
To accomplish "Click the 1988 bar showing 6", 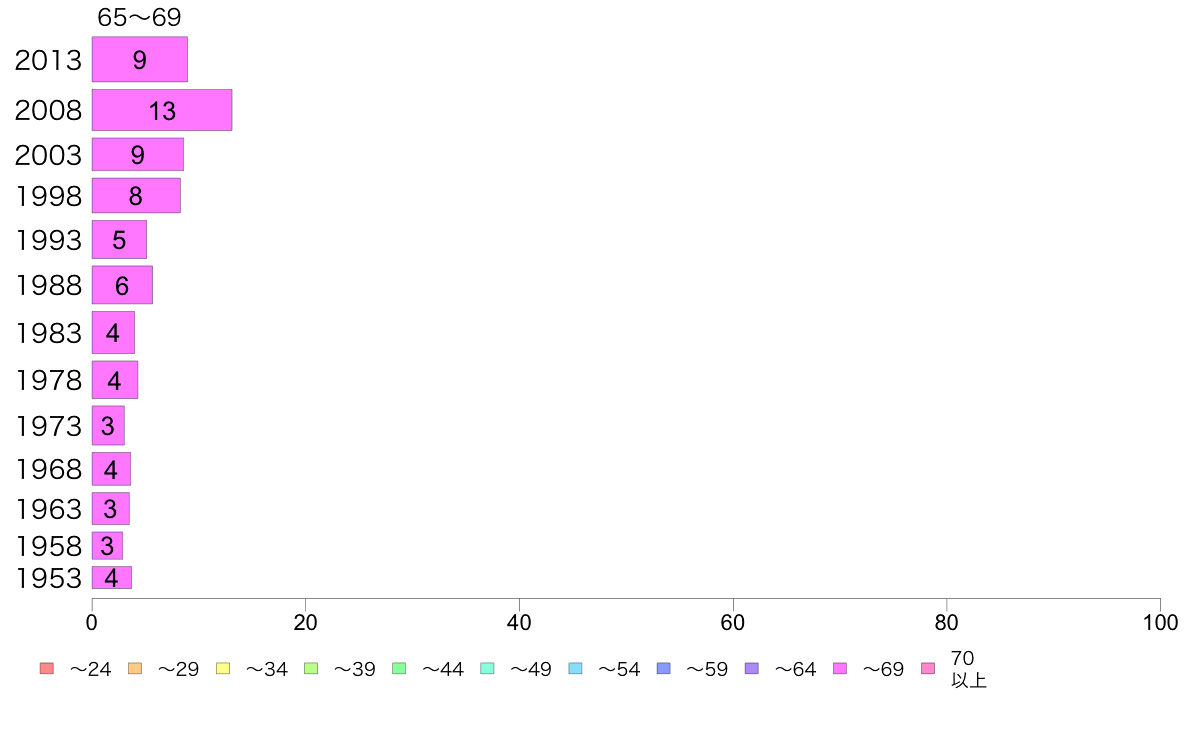I will point(122,285).
